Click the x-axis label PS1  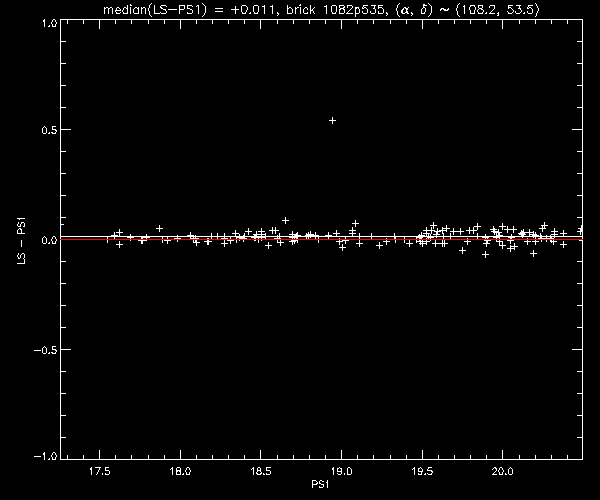(x=320, y=484)
